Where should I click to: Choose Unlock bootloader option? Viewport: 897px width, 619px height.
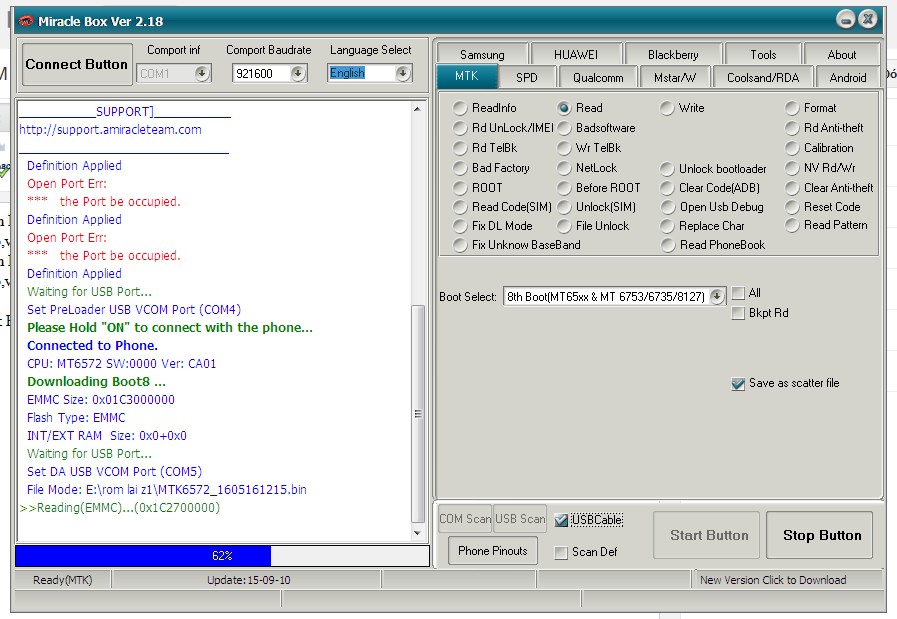tap(666, 169)
